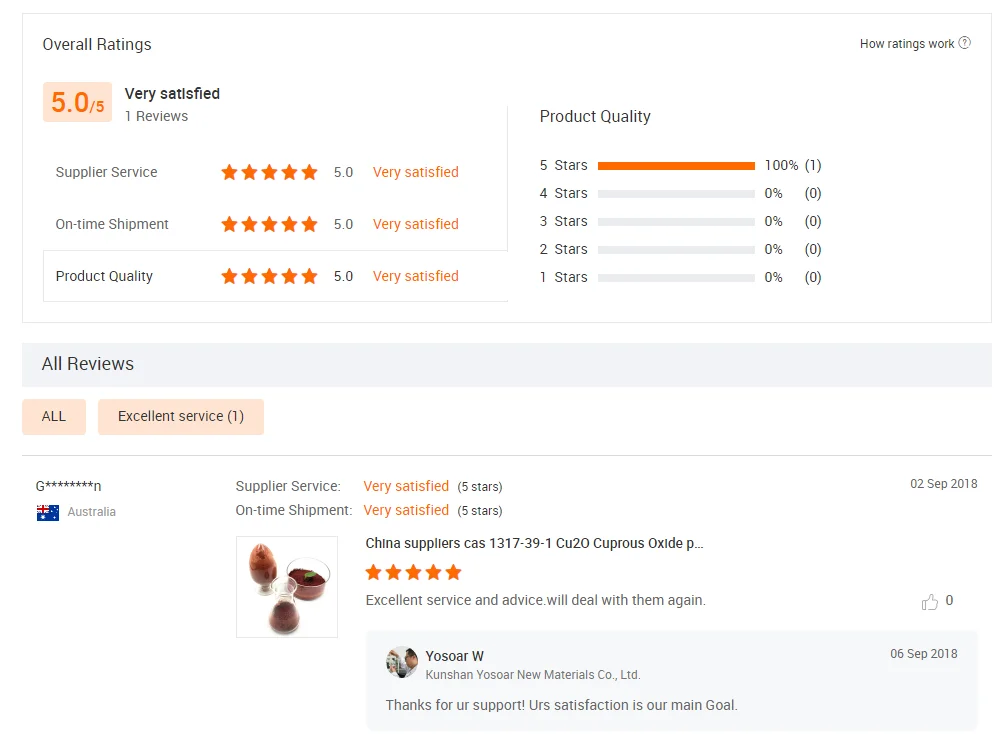The image size is (1007, 734).
Task: Click Kunshan Yosoar New Materials company name
Action: coord(533,675)
